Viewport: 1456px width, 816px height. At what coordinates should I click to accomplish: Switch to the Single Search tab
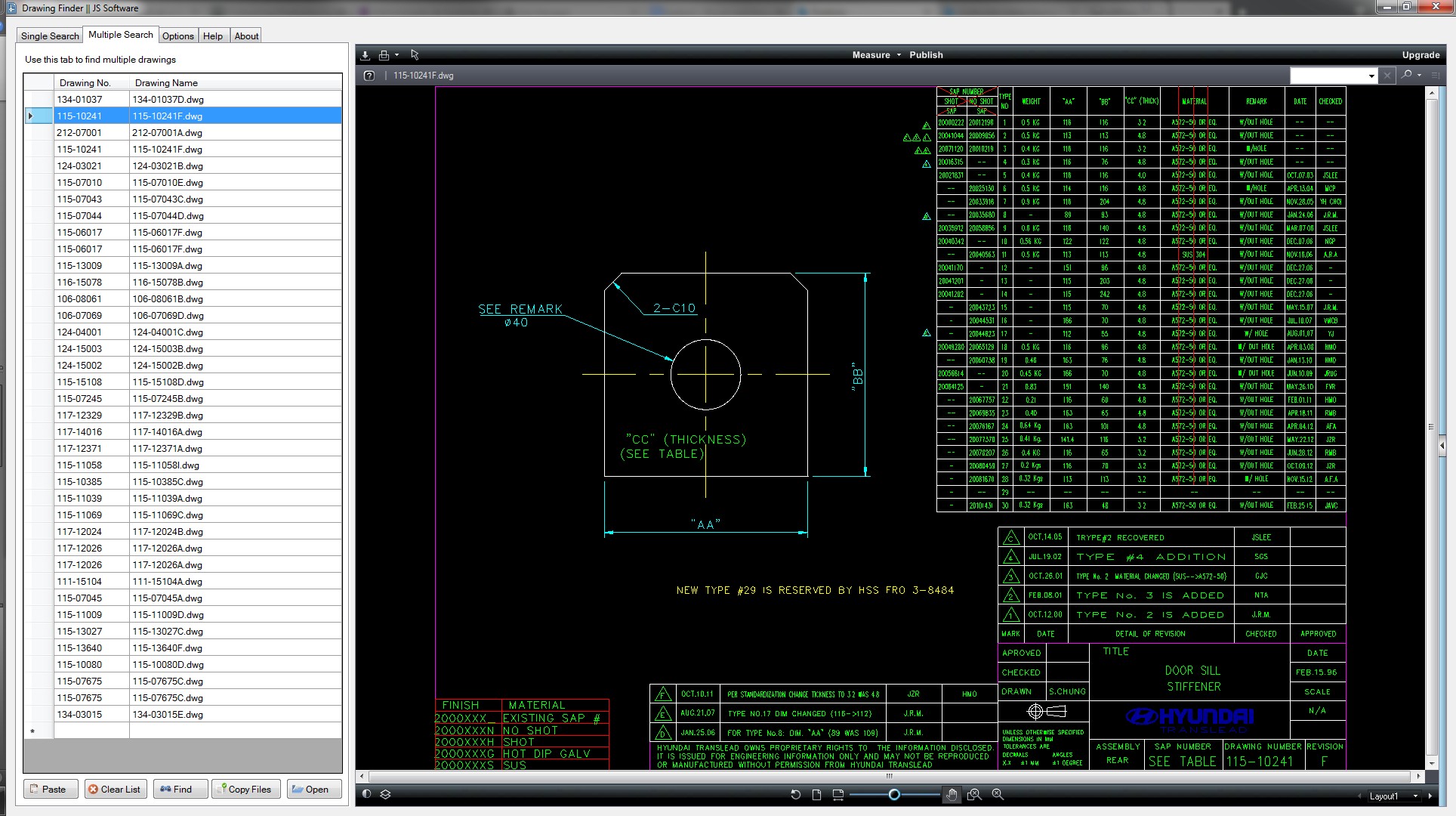click(50, 36)
